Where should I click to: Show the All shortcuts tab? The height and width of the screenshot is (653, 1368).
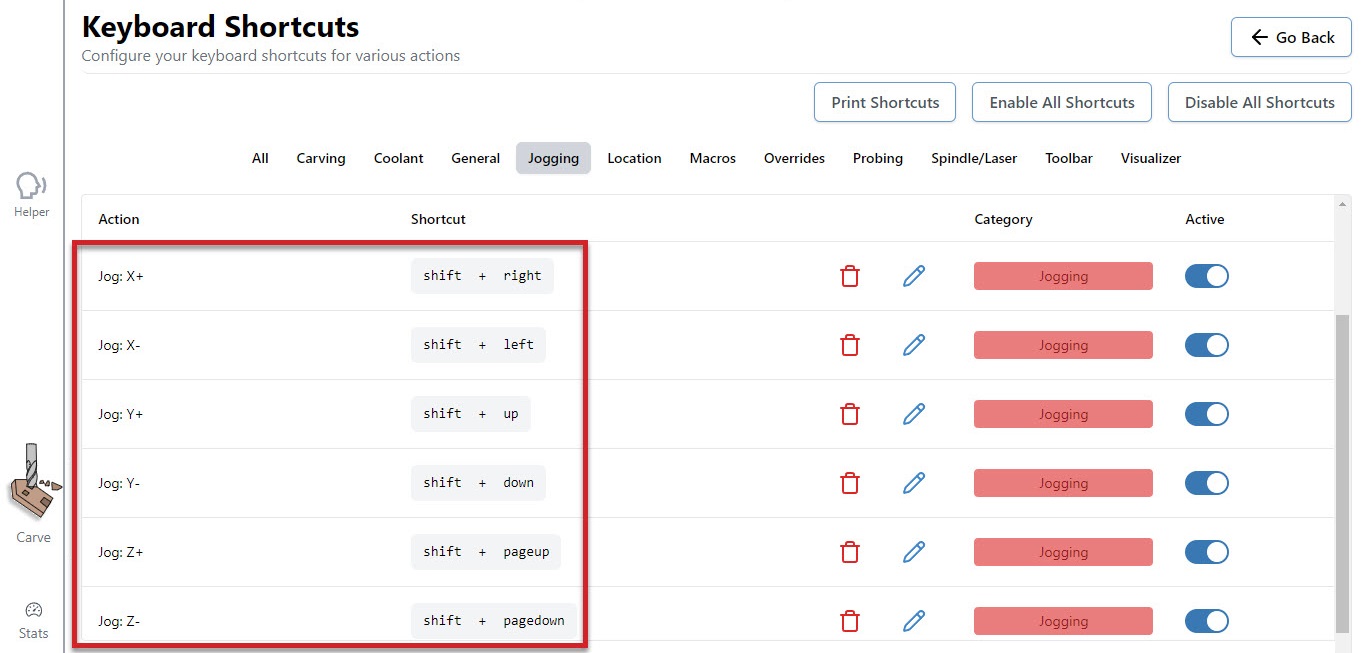[x=260, y=158]
